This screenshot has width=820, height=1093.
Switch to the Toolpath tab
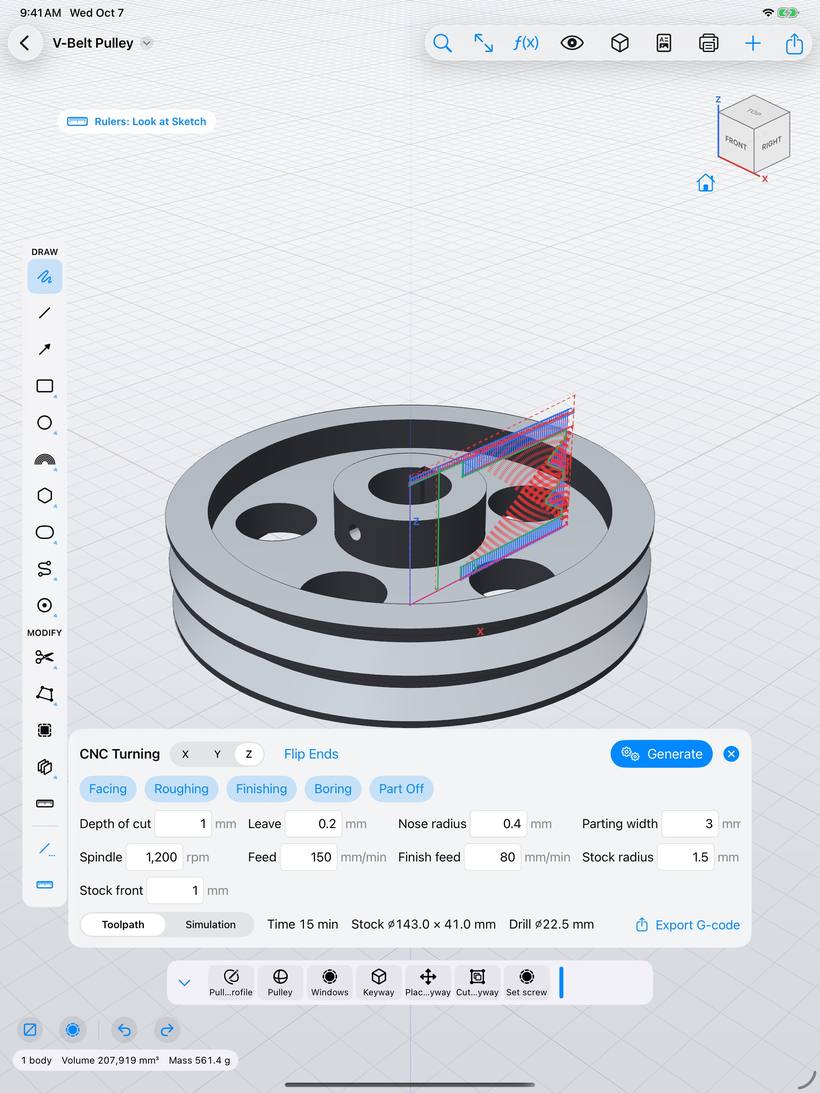(123, 925)
